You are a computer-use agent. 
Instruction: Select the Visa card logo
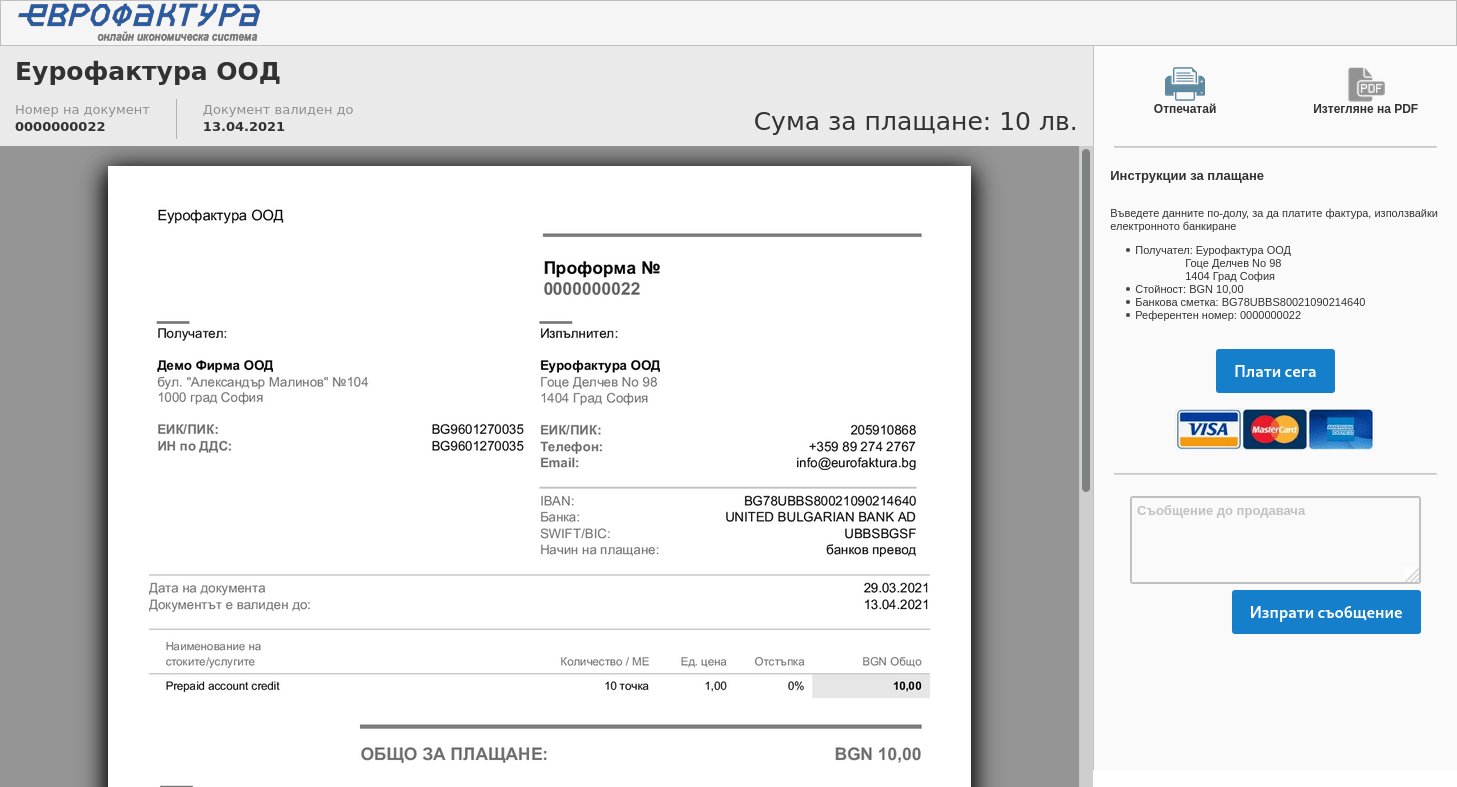1208,429
